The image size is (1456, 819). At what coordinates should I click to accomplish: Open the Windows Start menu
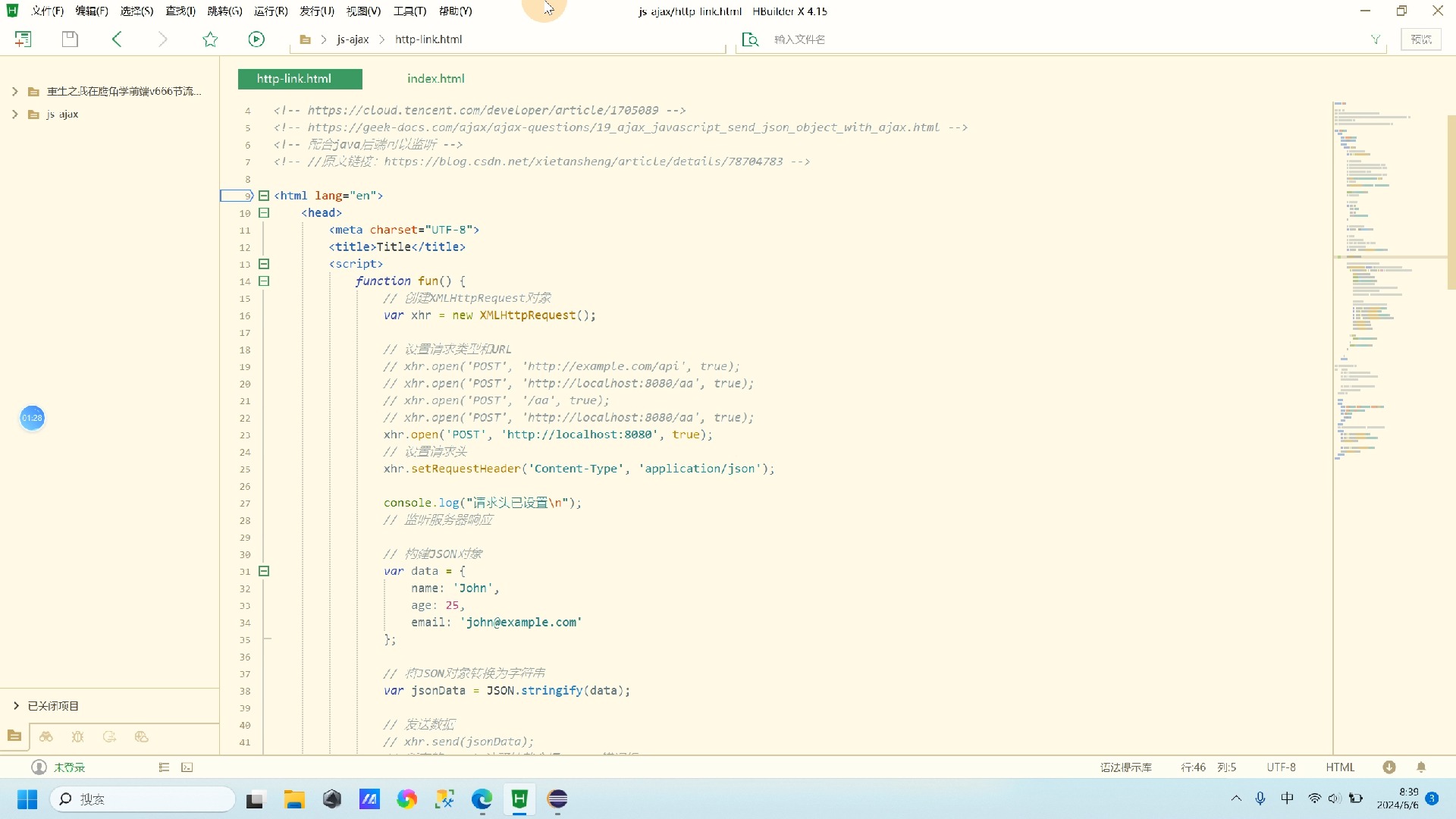tap(27, 799)
